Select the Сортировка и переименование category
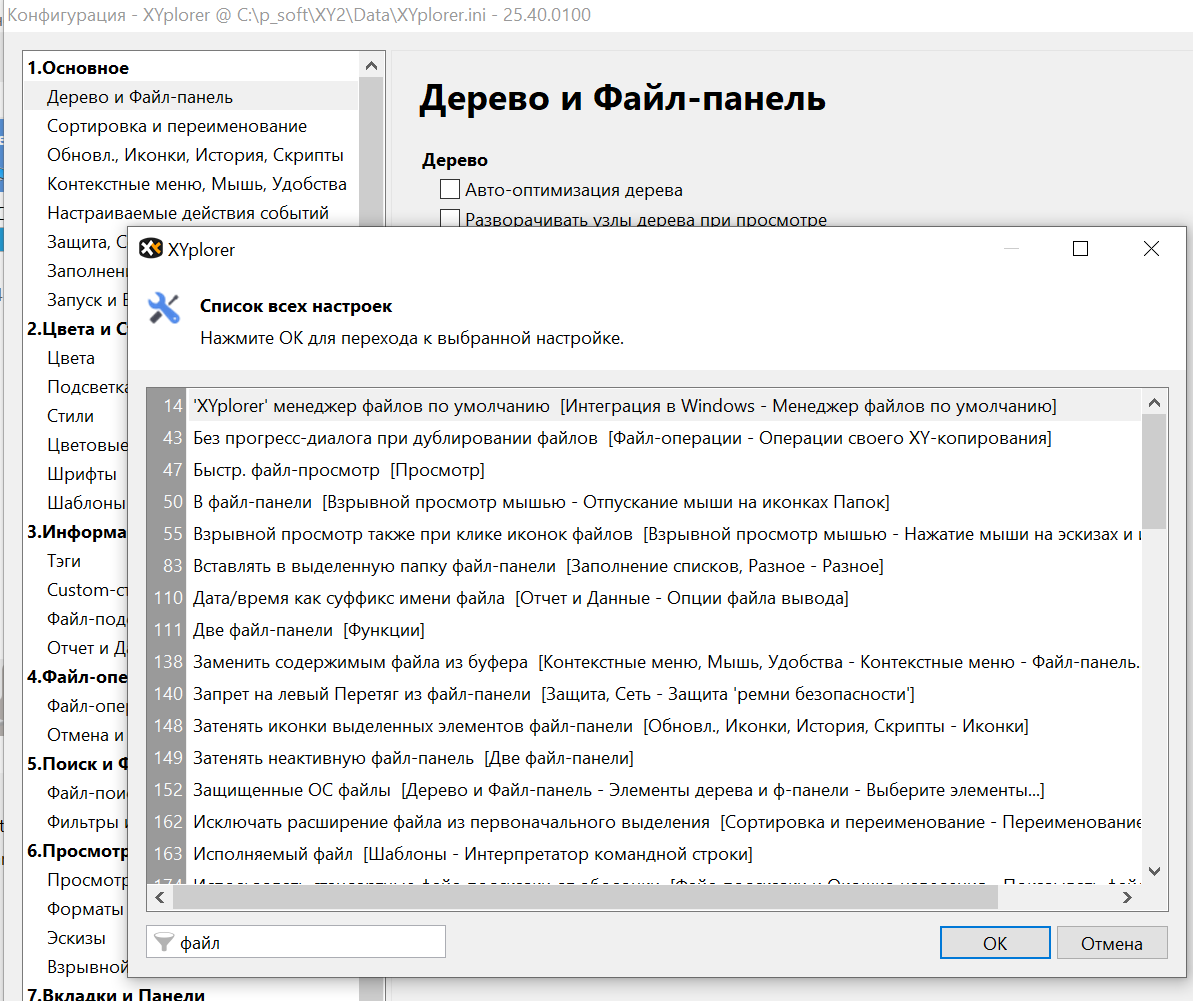The width and height of the screenshot is (1193, 1001). 177,126
